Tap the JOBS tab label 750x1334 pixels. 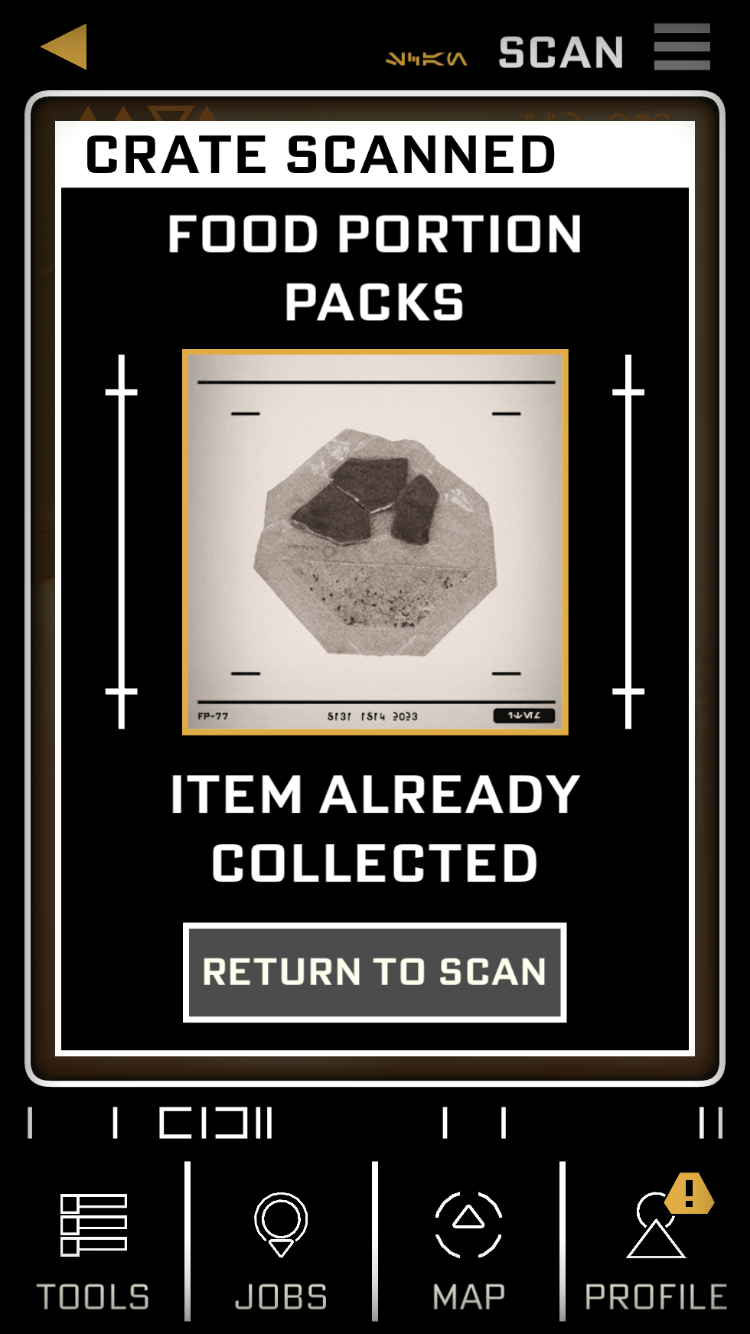coord(281,1297)
